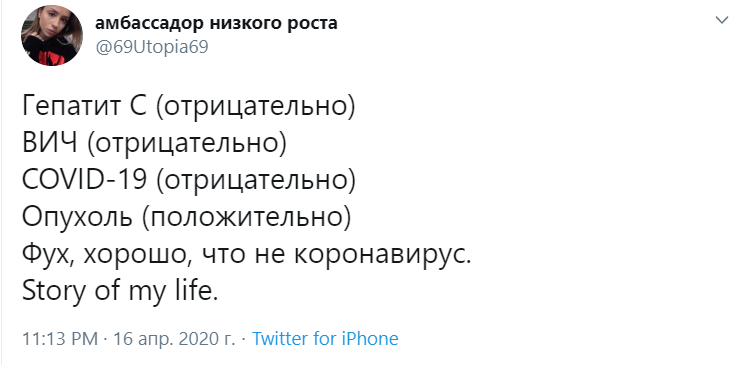Select the word 'ВИЧ' in the tweet
Image resolution: width=733 pixels, height=365 pixels.
coord(50,144)
